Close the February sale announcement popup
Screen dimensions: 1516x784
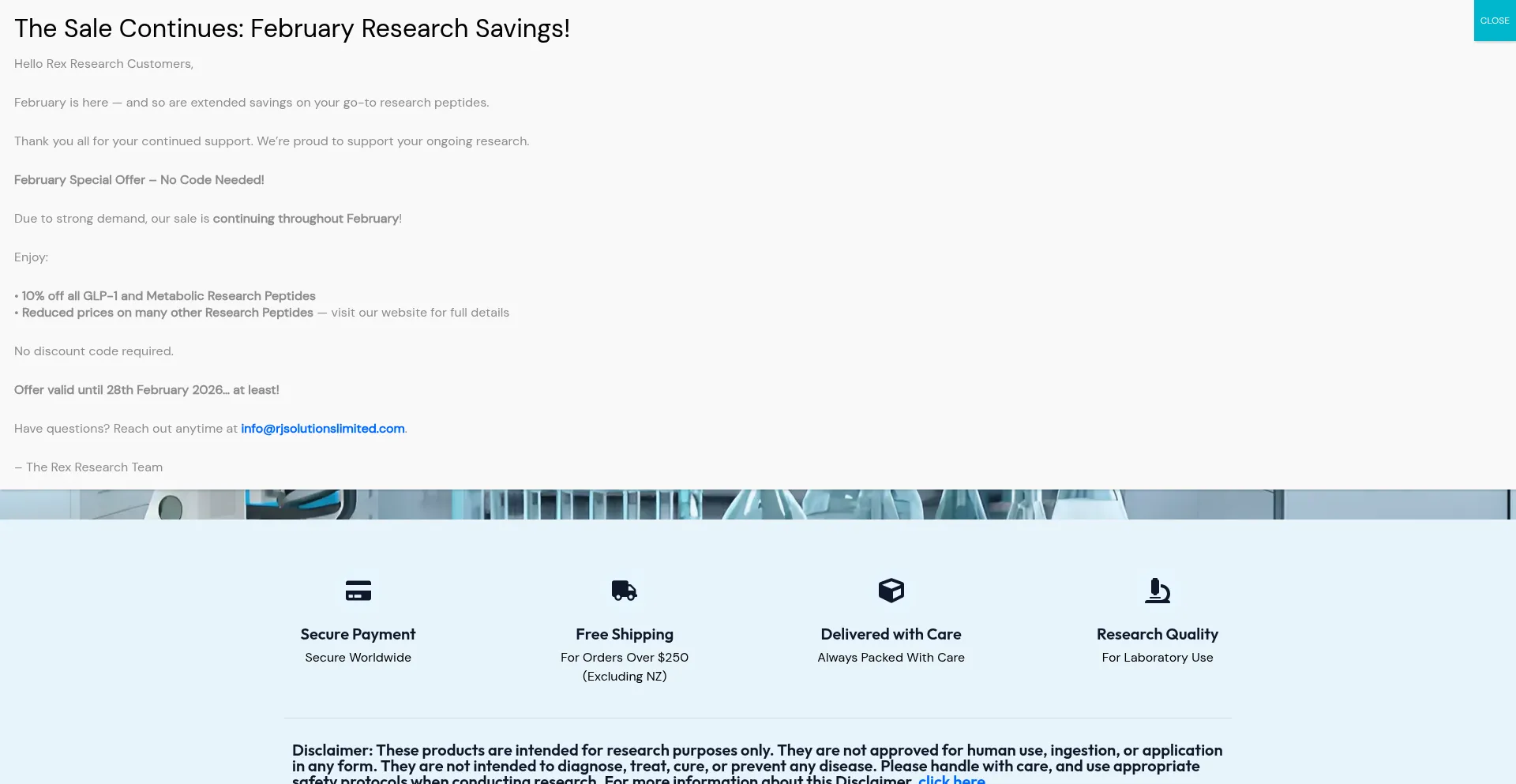point(1494,21)
